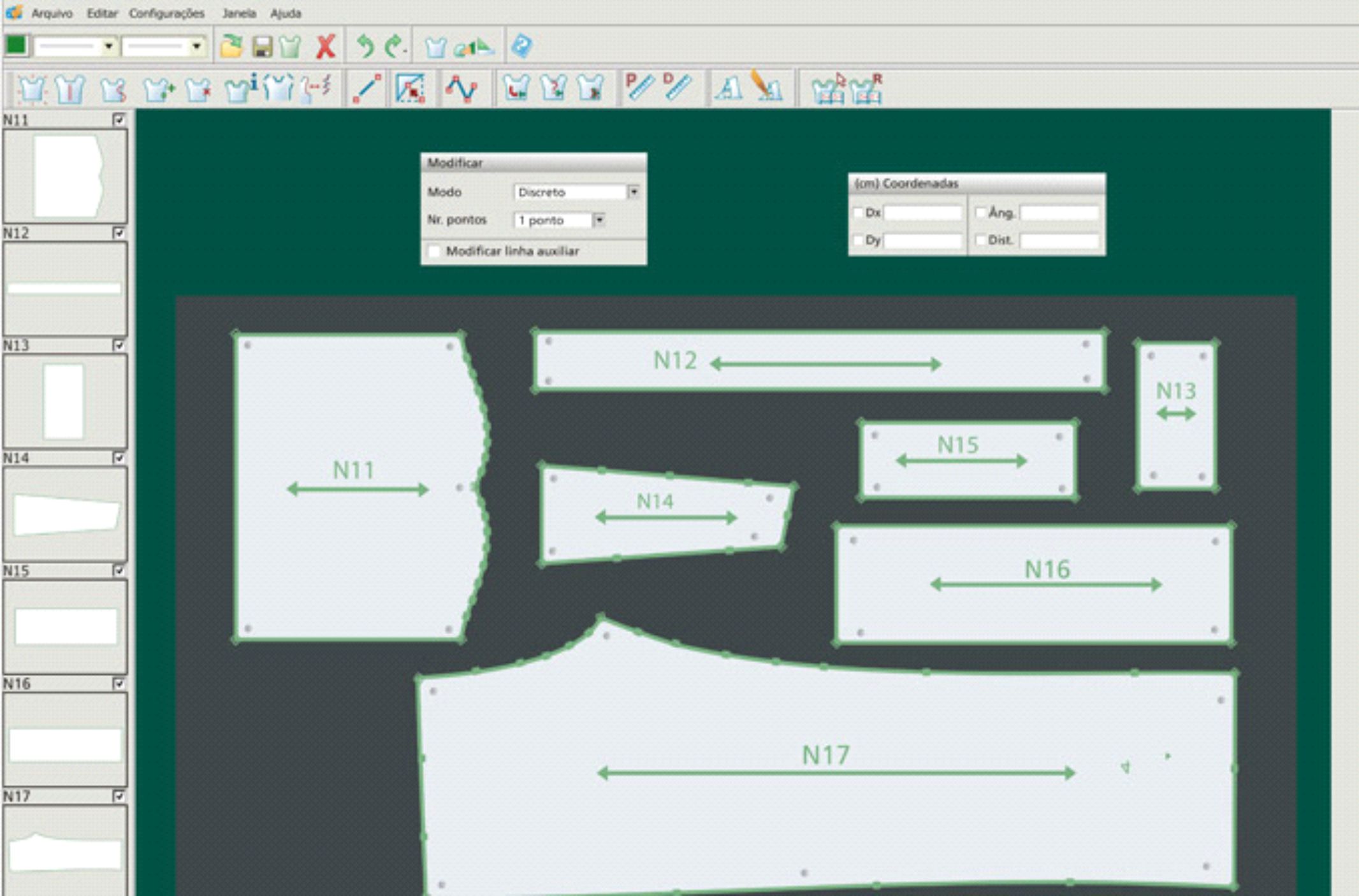Select the N14 piece thumbnail
Image resolution: width=1359 pixels, height=896 pixels.
(65, 514)
